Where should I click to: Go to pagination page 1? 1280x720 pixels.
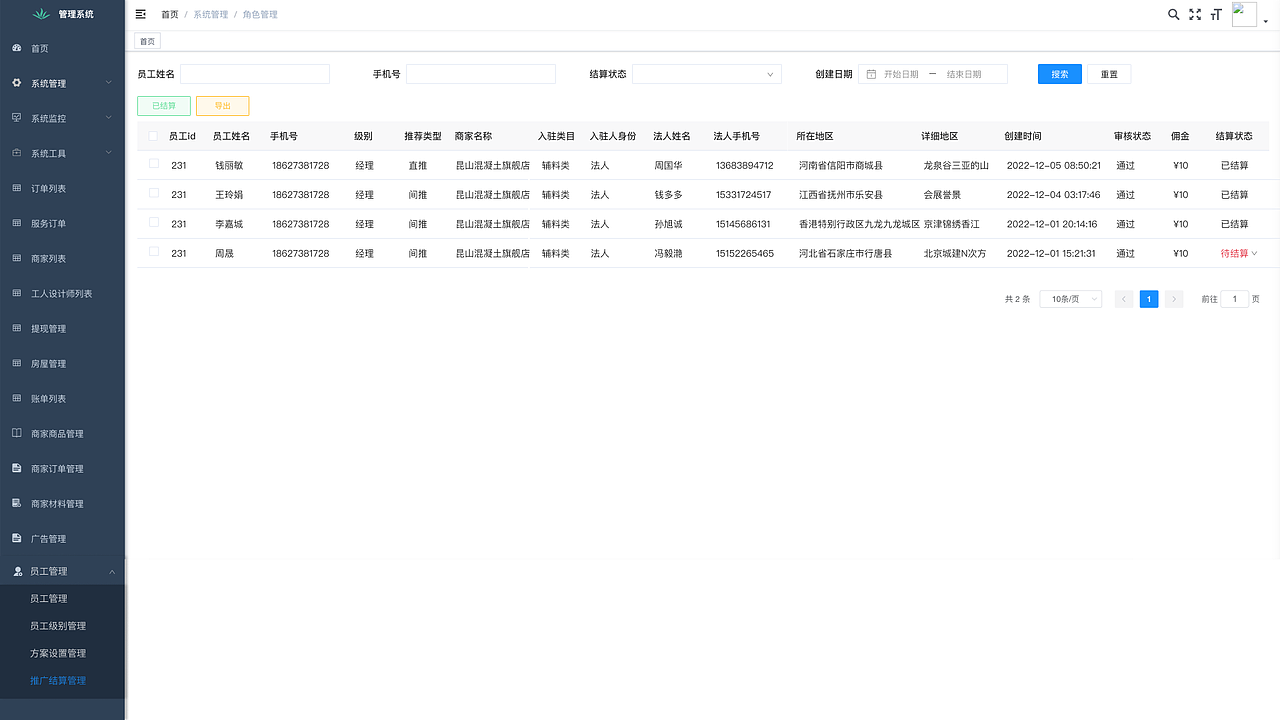pos(1149,299)
